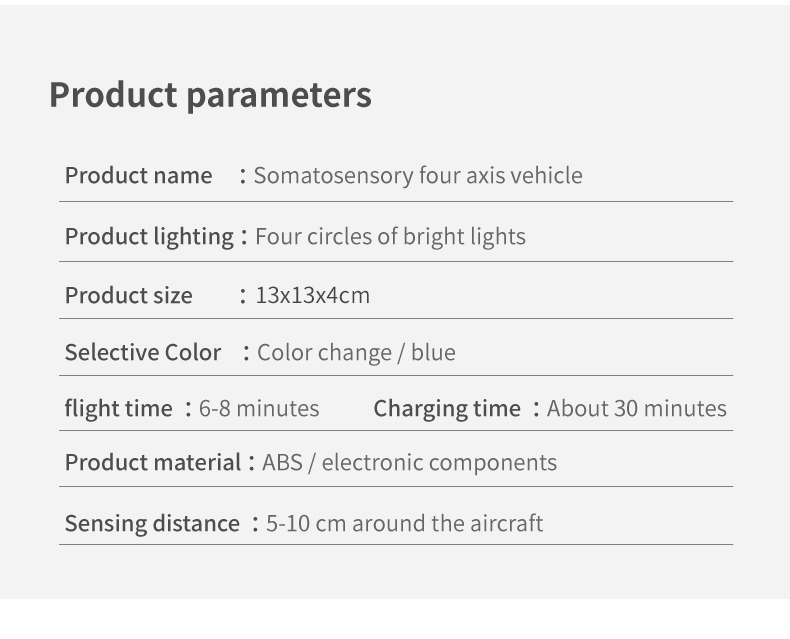Click the Product parameters heading
The height and width of the screenshot is (639, 790).
(x=210, y=96)
